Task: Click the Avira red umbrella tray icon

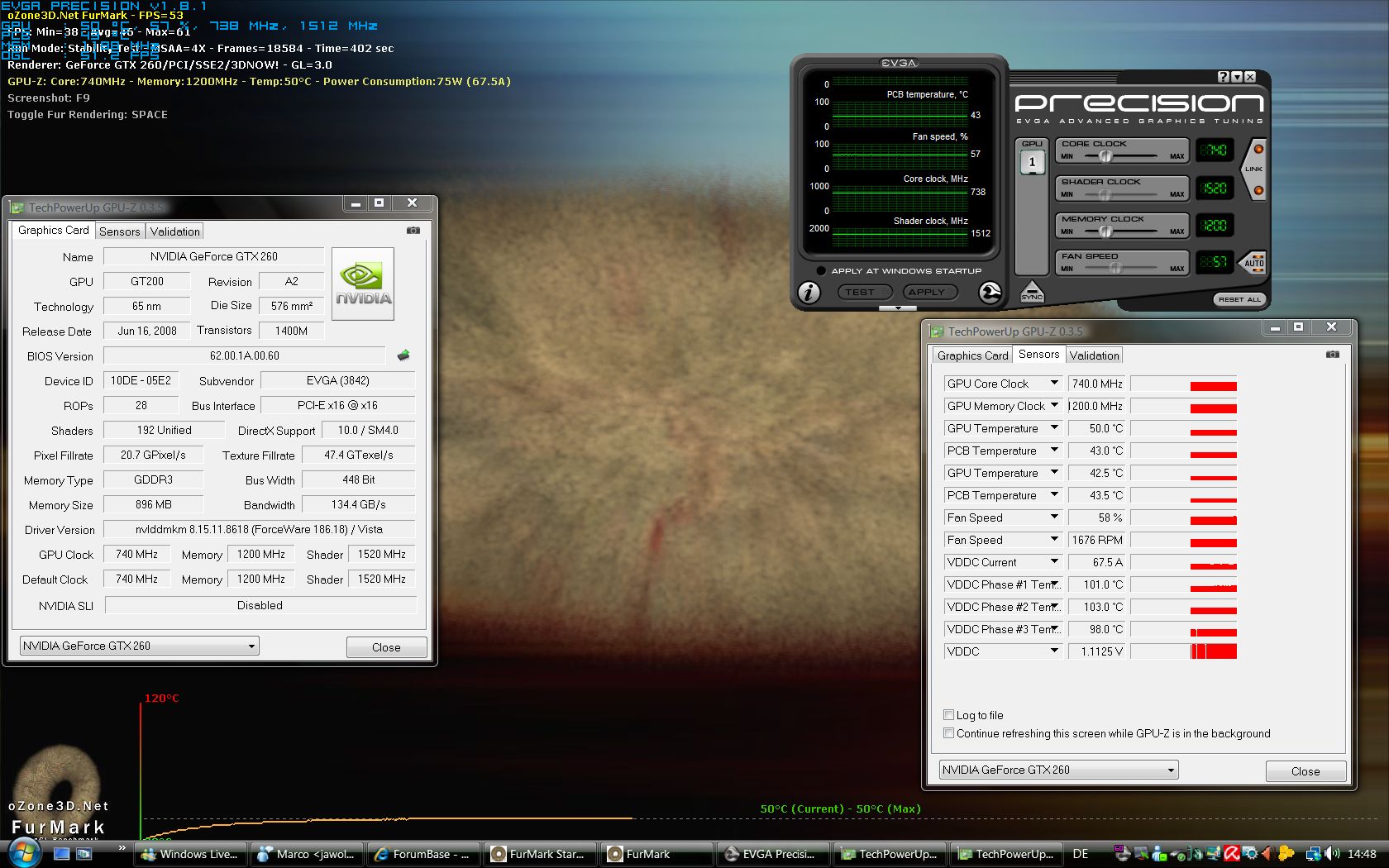Action: pos(1231,854)
